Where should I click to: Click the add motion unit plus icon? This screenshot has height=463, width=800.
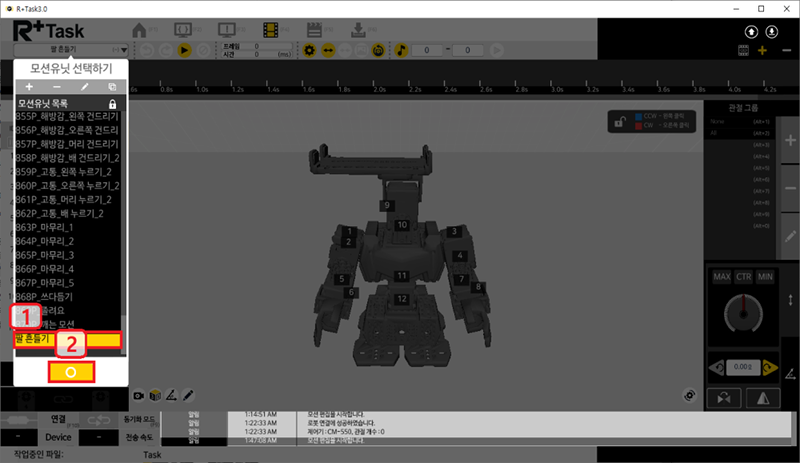(29, 88)
